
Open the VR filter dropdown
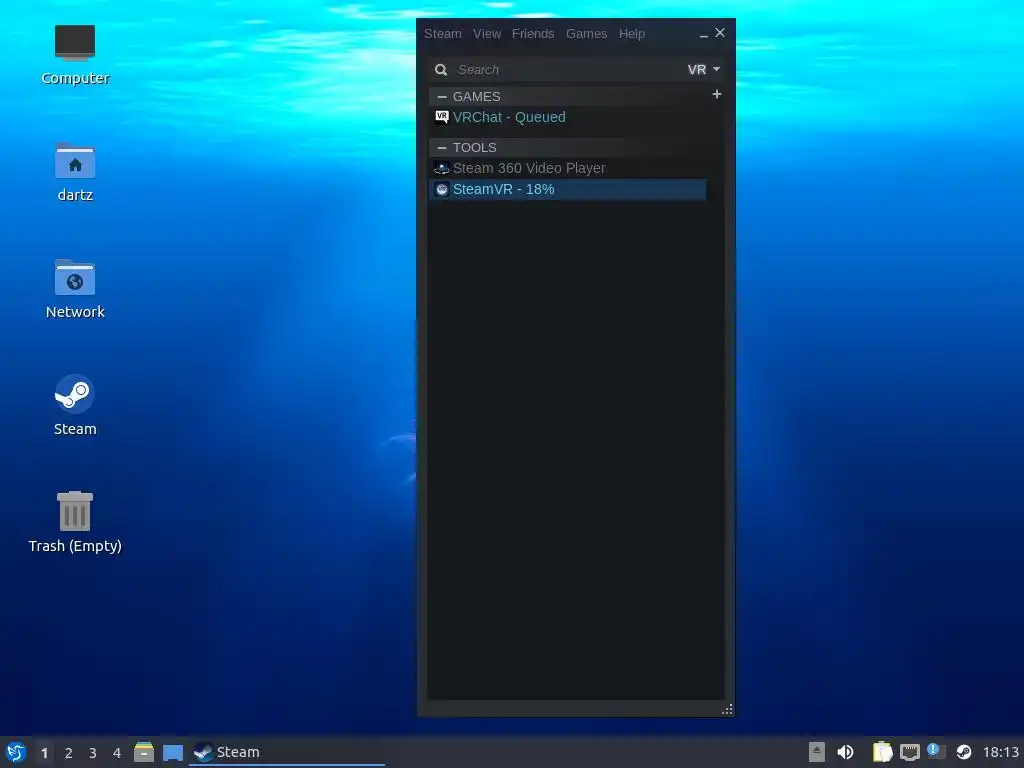coord(703,70)
